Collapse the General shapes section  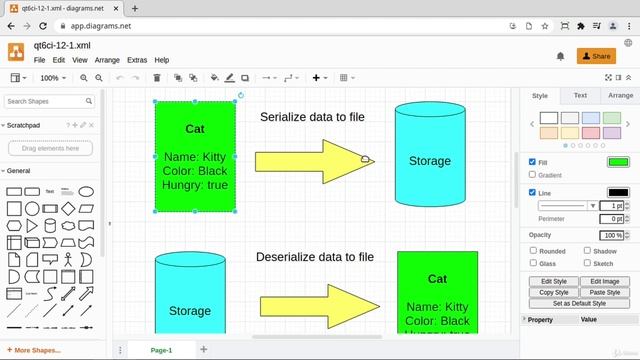point(16,171)
